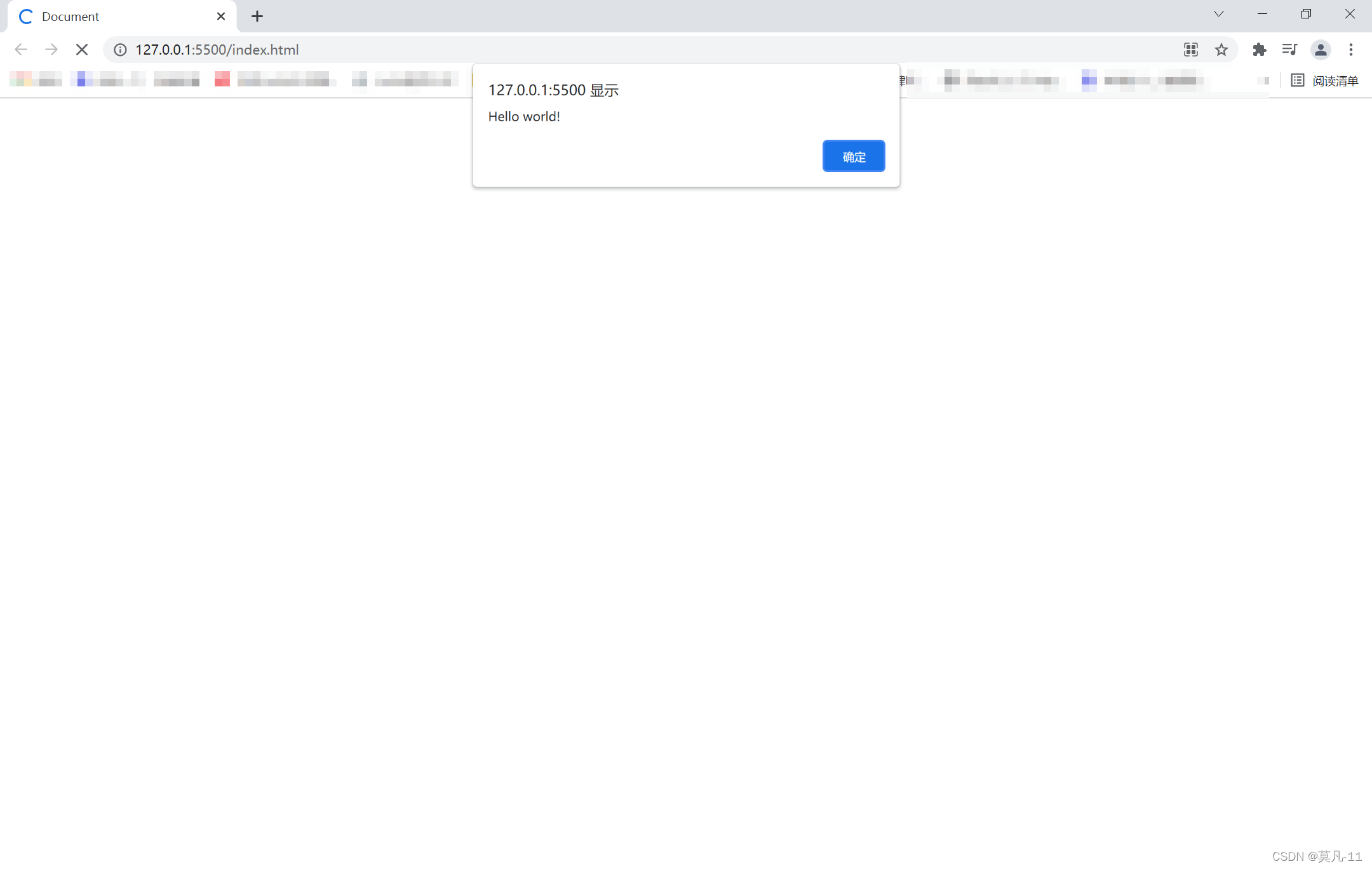Open the user profile avatar
1372x869 pixels.
point(1321,50)
